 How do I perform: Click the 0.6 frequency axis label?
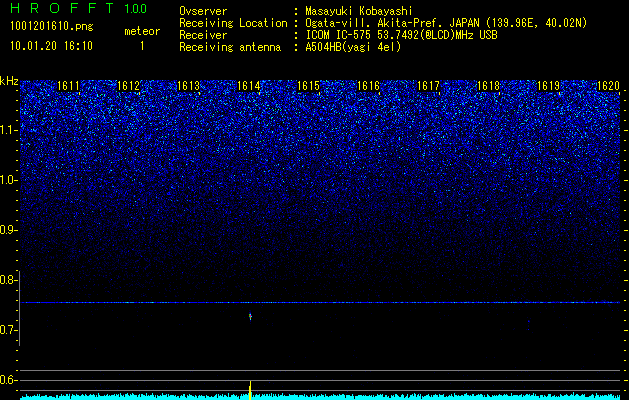click(x=8, y=380)
